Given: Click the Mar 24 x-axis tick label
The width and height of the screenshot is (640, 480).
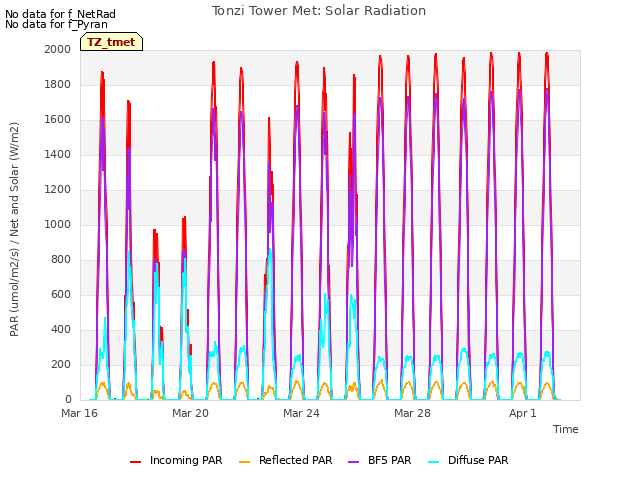Looking at the screenshot, I should (301, 413).
